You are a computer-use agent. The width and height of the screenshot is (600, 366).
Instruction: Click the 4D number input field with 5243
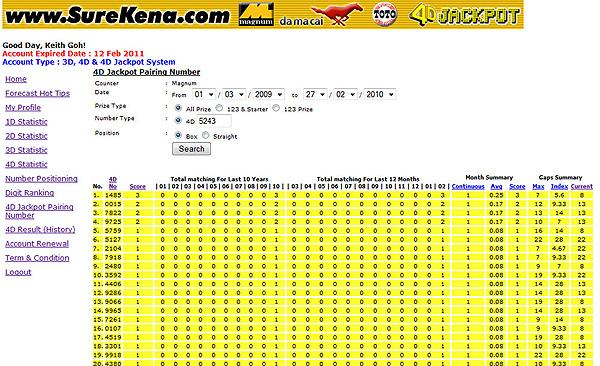point(214,121)
